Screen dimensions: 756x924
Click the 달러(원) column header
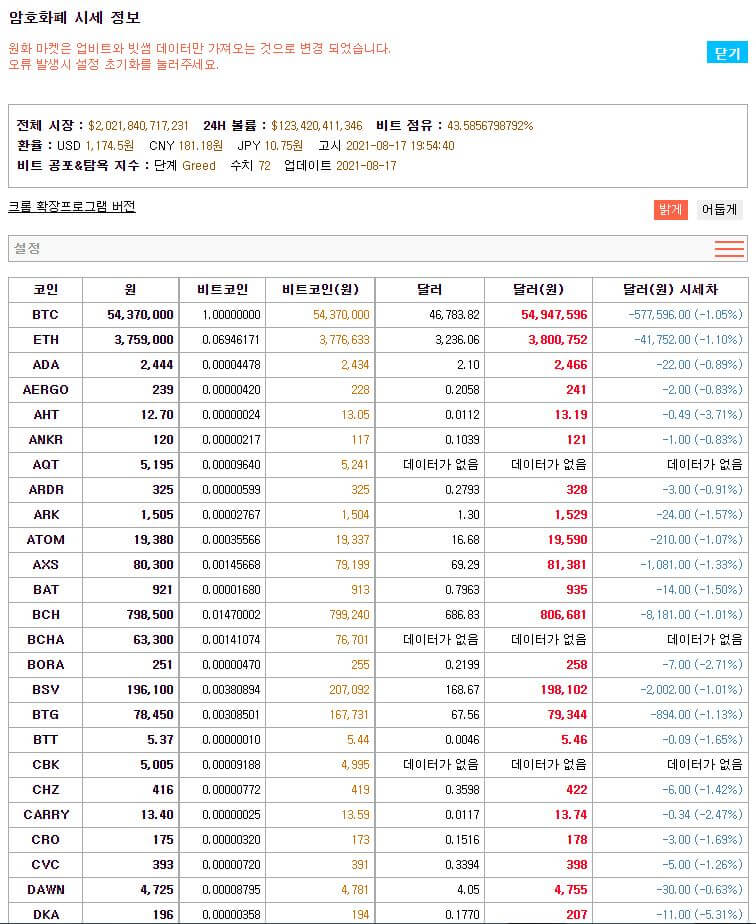[539, 289]
